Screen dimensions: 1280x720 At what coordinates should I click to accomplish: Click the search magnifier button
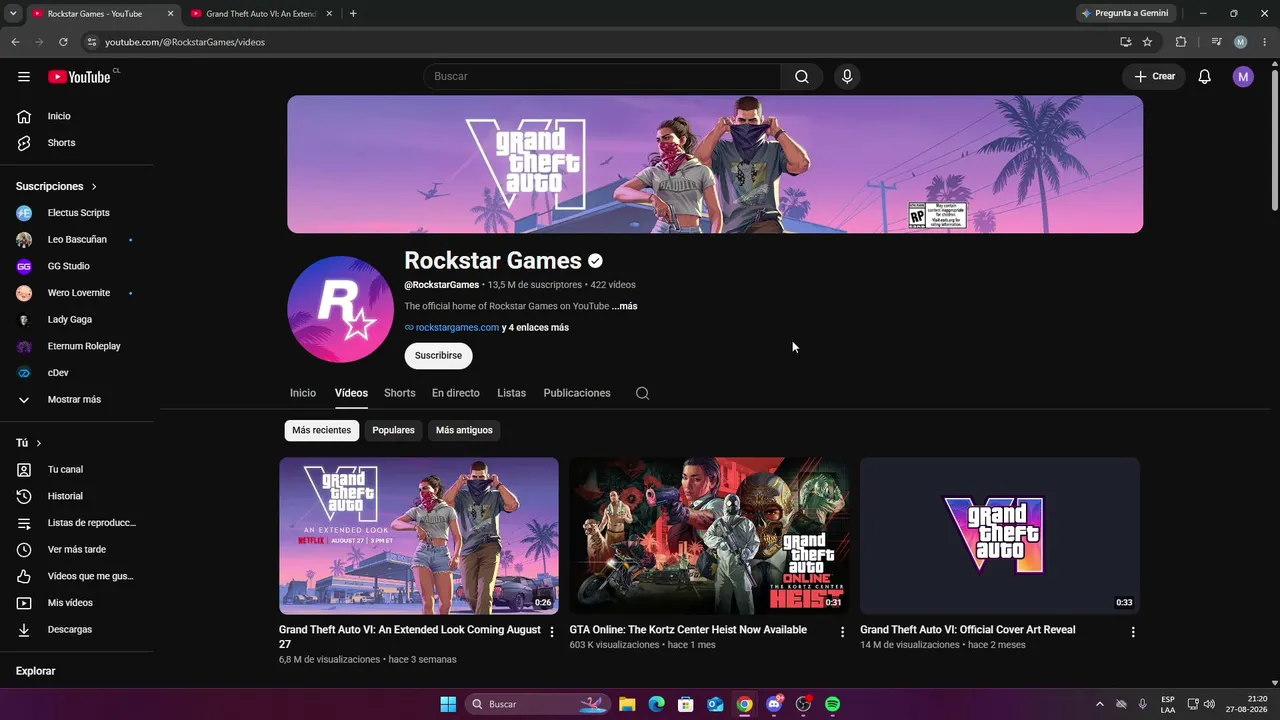click(x=802, y=77)
